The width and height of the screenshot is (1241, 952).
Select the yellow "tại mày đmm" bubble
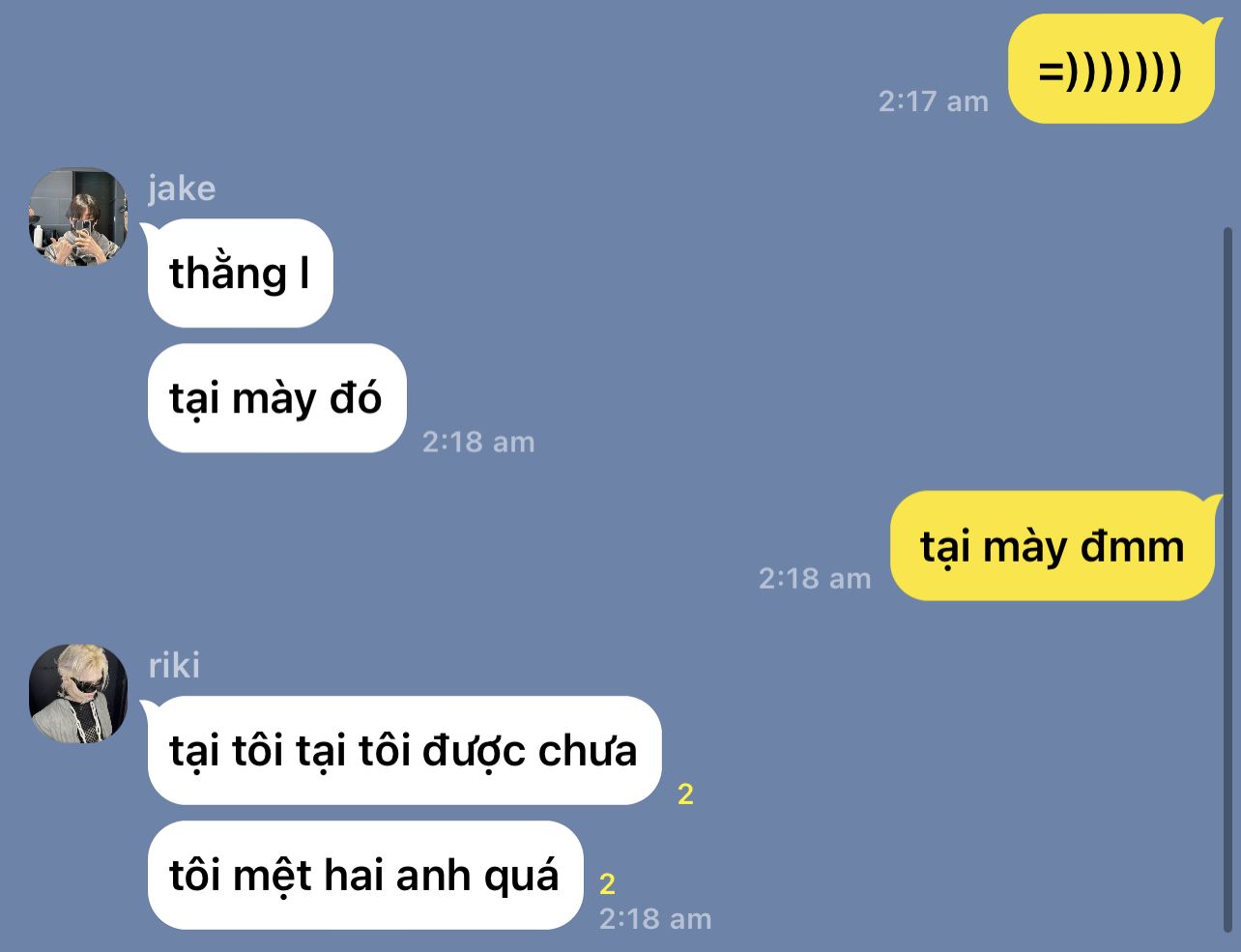(1052, 546)
